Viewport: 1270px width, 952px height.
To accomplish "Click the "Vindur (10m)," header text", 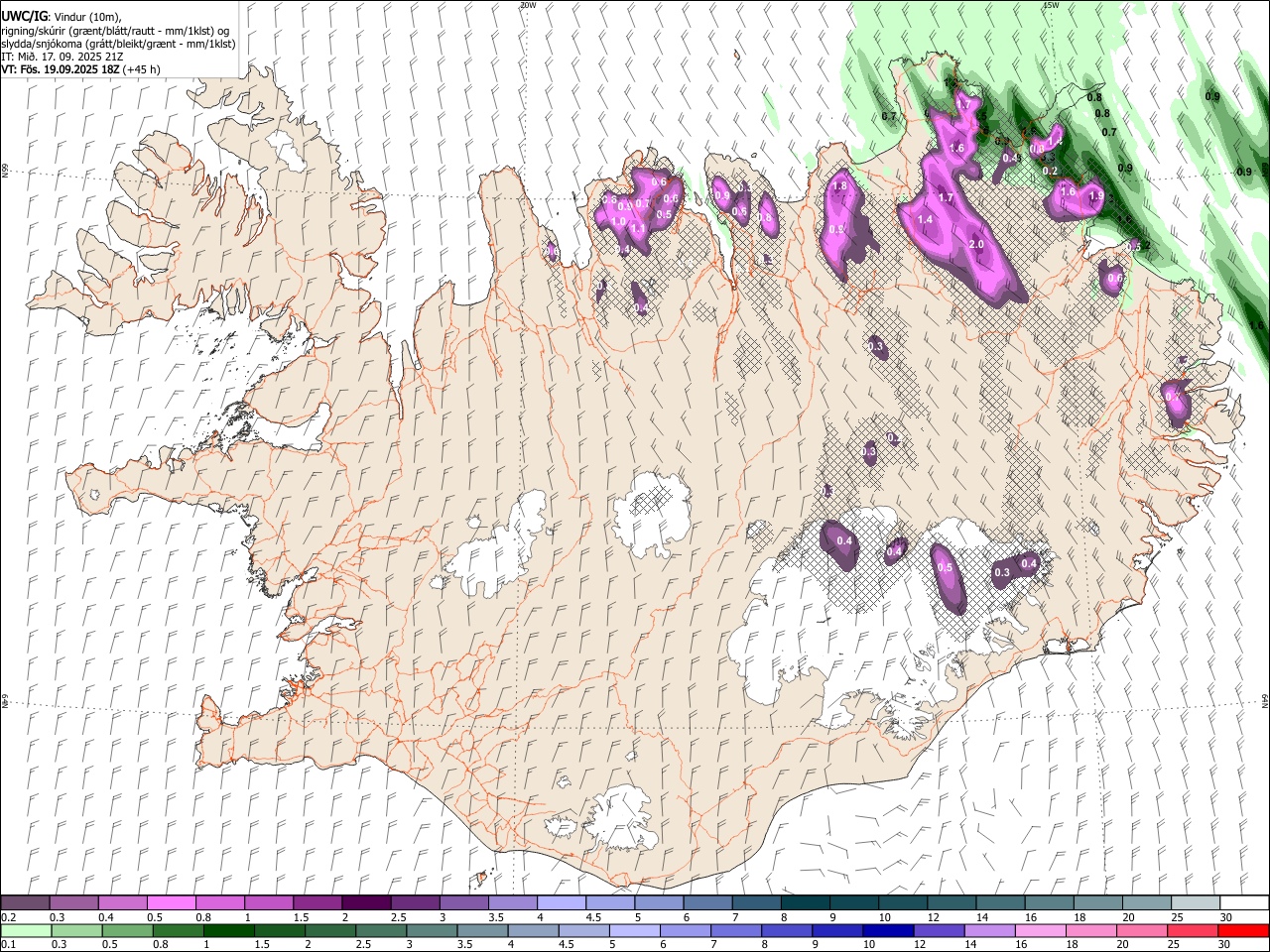I will pyautogui.click(x=87, y=15).
